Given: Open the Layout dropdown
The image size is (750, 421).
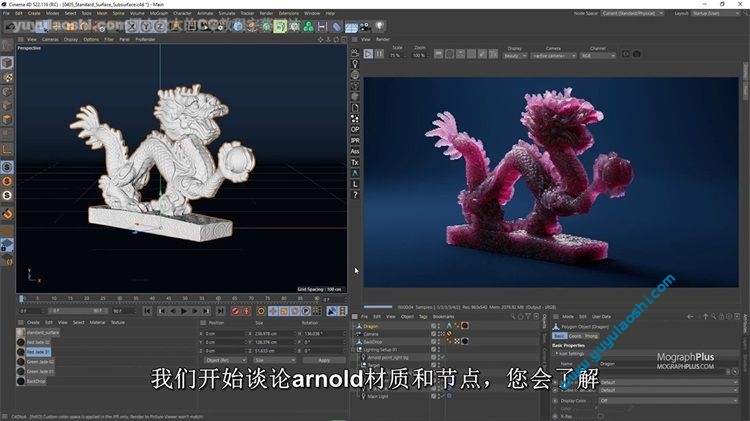Looking at the screenshot, I should coord(716,13).
